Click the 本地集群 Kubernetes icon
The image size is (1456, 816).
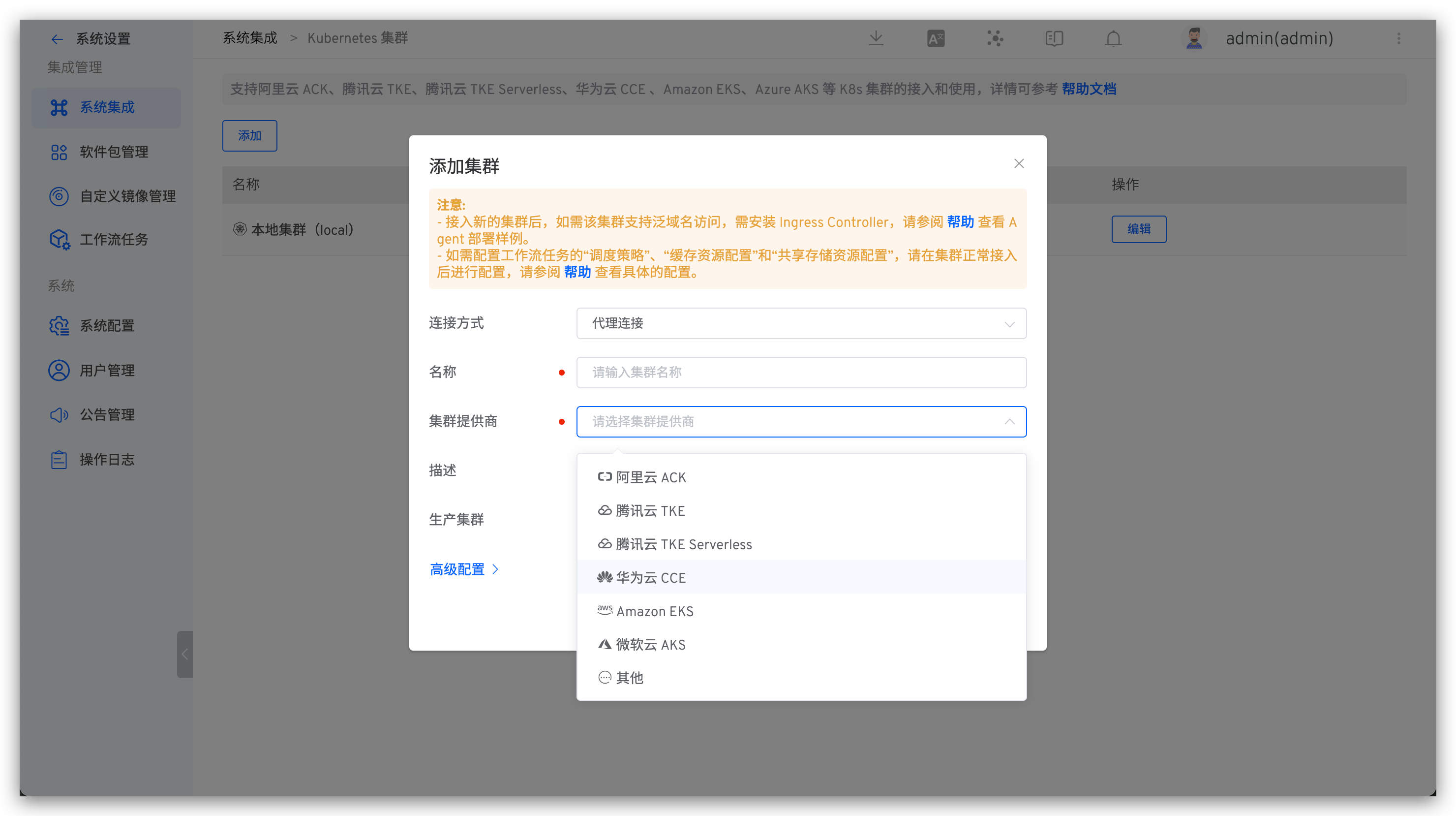click(x=240, y=229)
